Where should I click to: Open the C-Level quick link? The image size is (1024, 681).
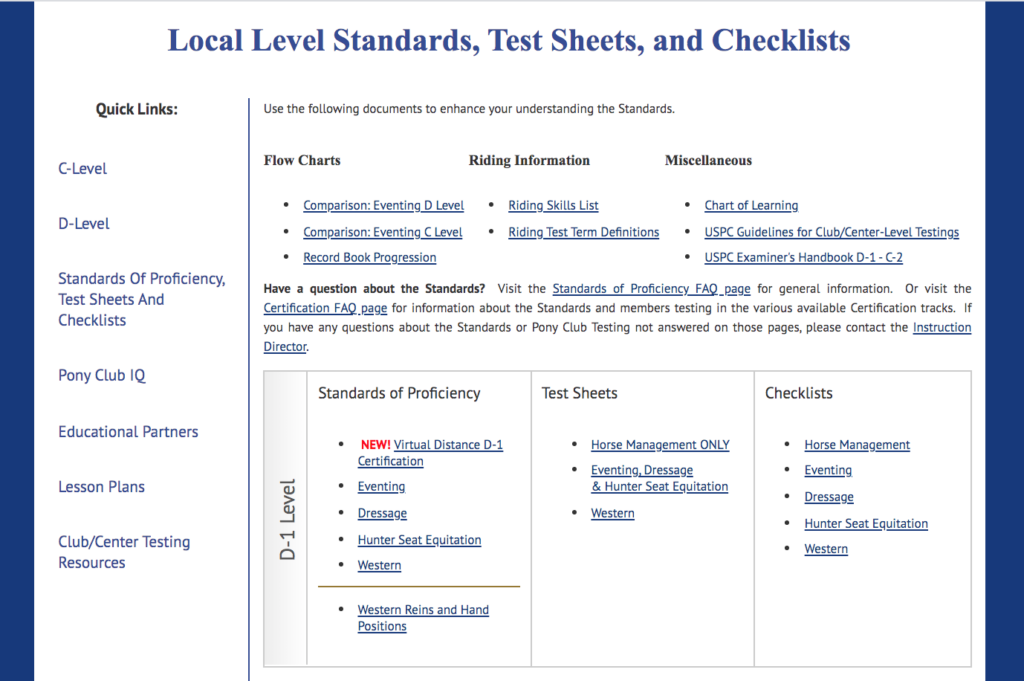click(x=82, y=168)
